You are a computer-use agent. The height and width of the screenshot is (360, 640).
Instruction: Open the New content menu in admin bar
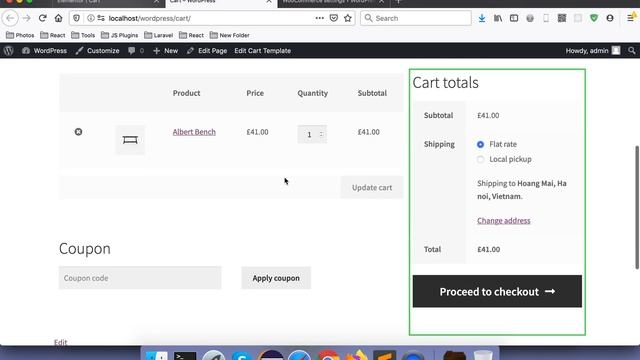click(166, 51)
